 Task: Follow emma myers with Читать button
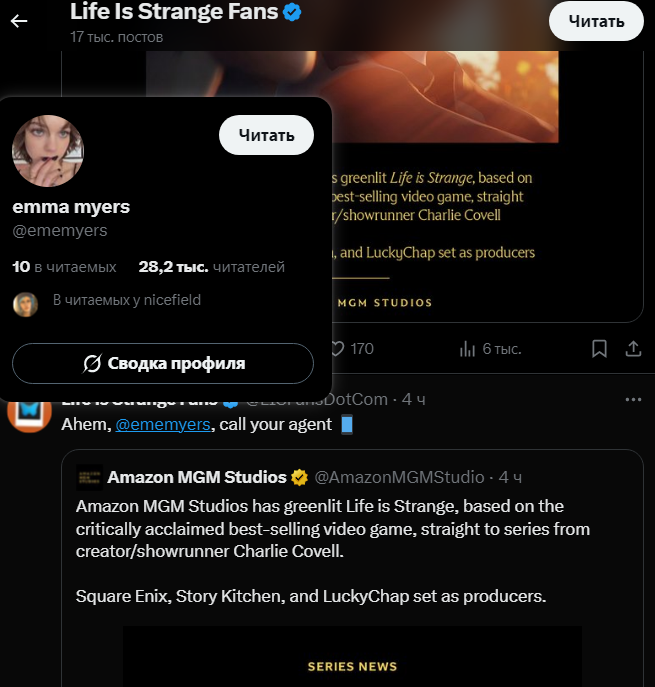pos(266,135)
